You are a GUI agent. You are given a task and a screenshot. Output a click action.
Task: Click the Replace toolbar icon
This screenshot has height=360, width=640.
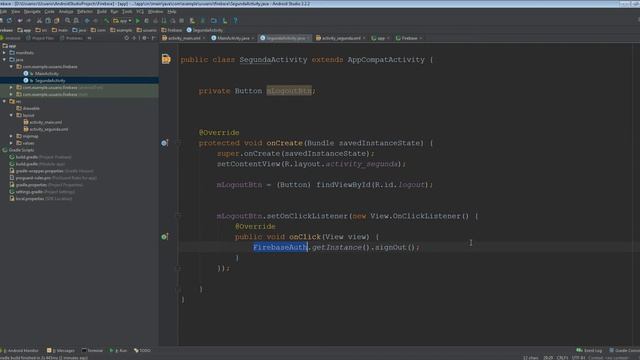76,20
